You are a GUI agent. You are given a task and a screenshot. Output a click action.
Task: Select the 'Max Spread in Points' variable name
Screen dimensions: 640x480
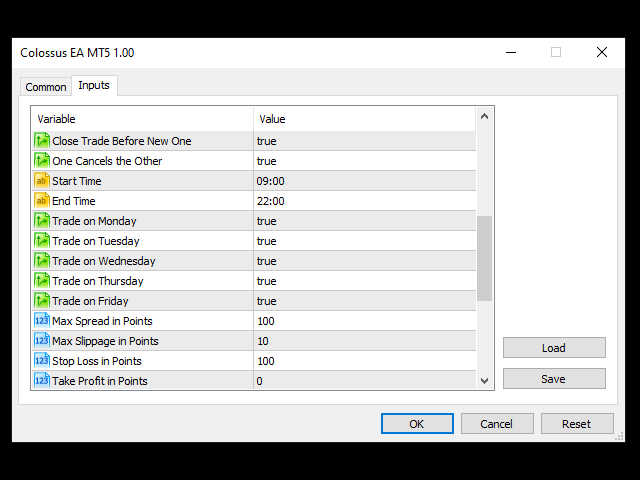point(102,321)
